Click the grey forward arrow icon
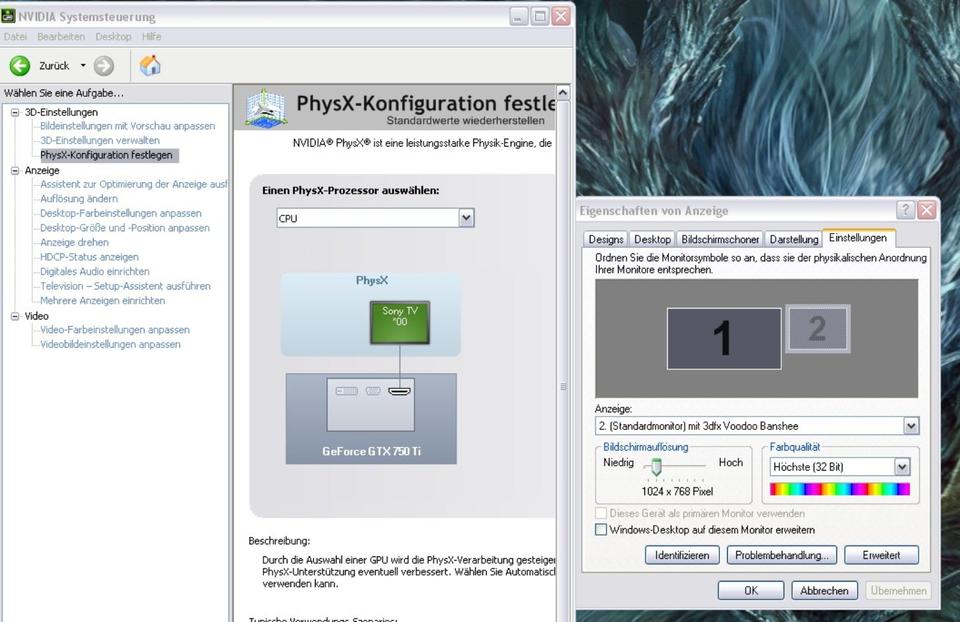This screenshot has height=622, width=960. tap(104, 66)
